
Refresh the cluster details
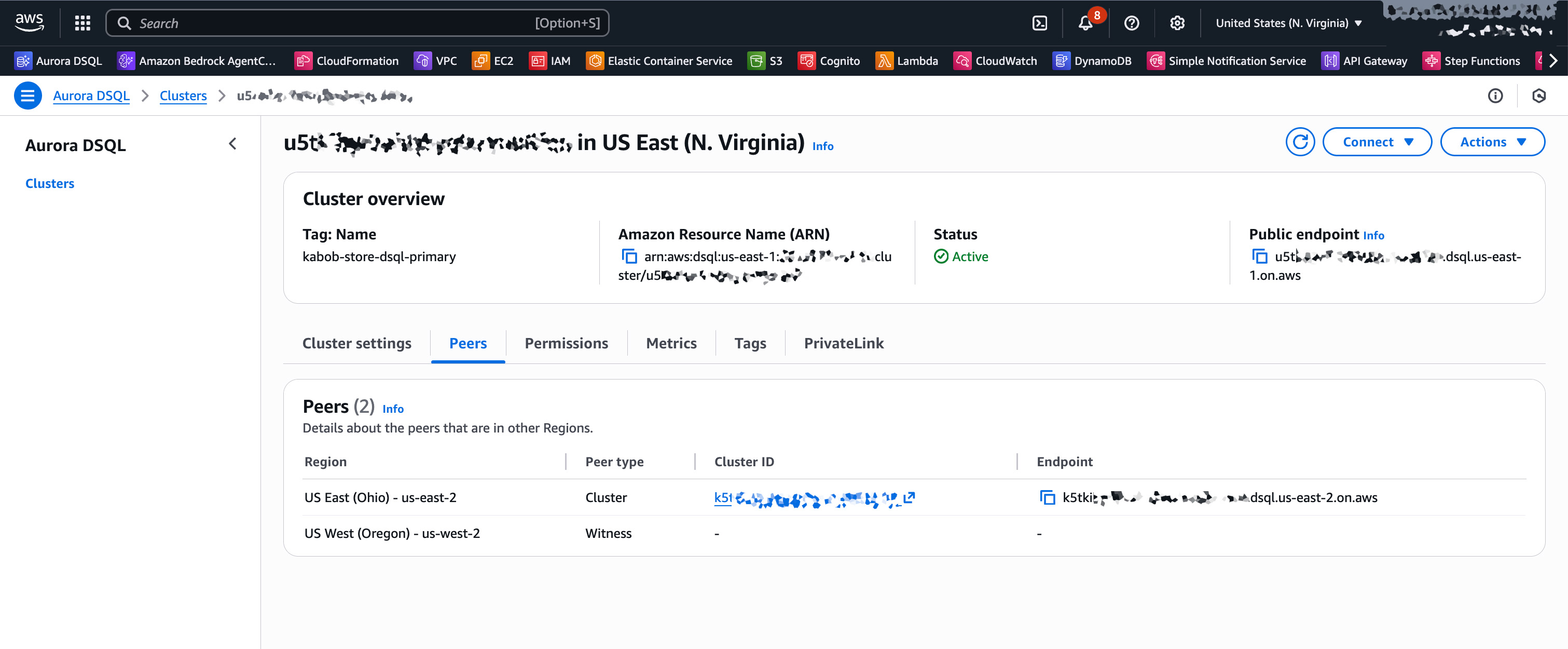(1300, 142)
